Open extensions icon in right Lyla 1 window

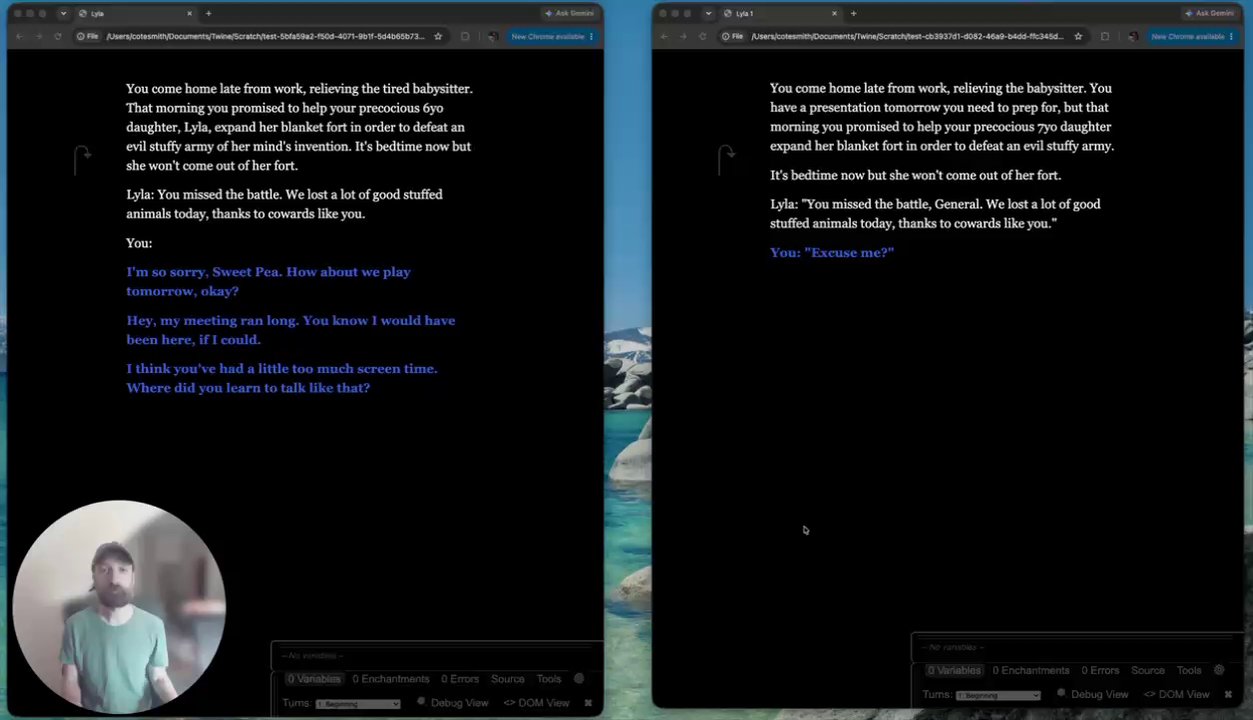pyautogui.click(x=1105, y=36)
